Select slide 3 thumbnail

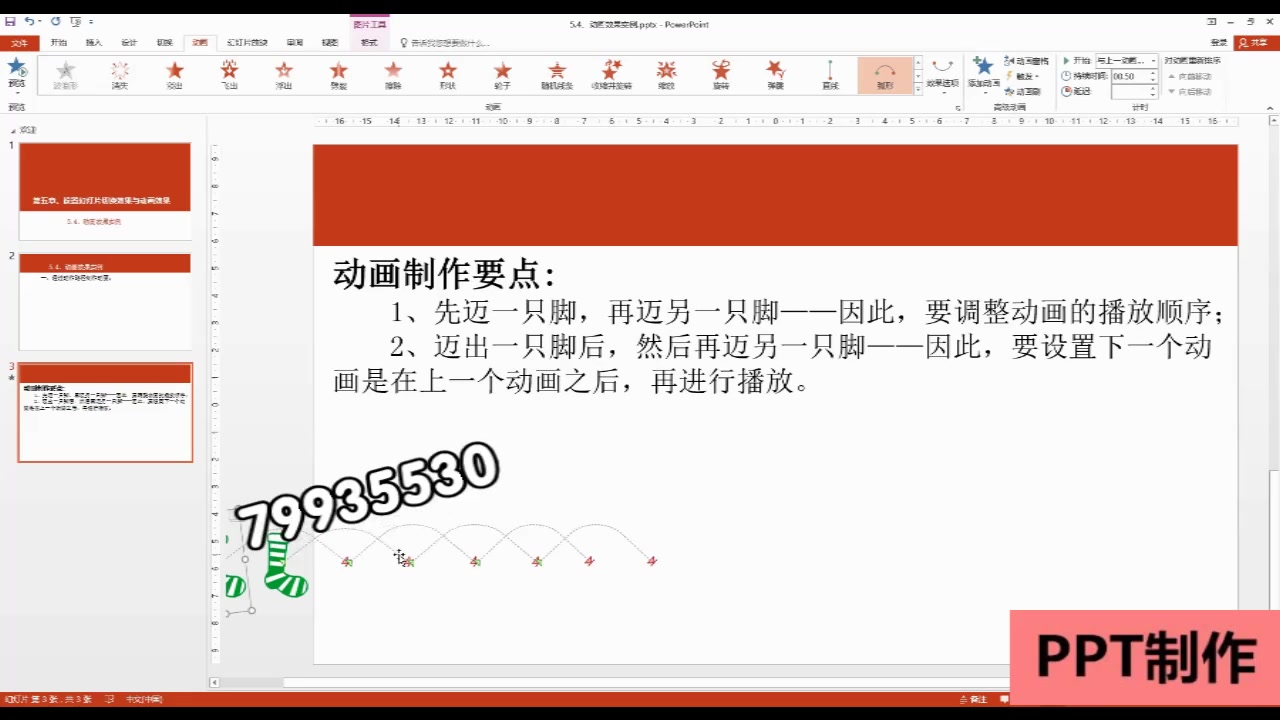[105, 412]
